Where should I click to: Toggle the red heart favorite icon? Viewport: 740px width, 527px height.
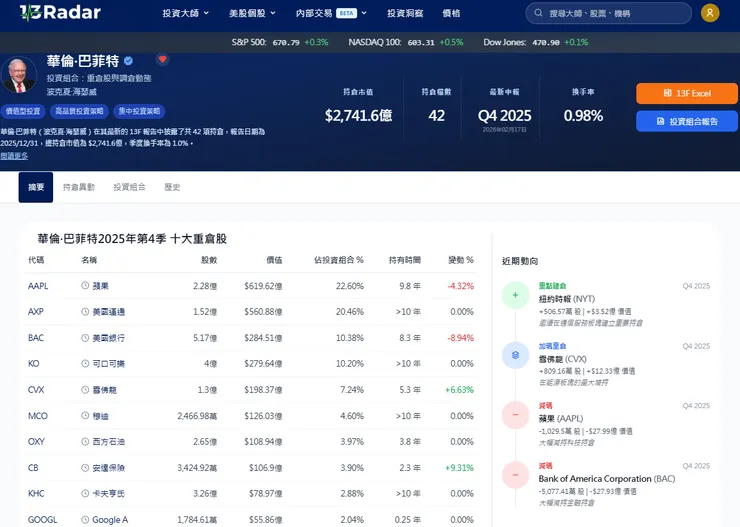pos(162,59)
